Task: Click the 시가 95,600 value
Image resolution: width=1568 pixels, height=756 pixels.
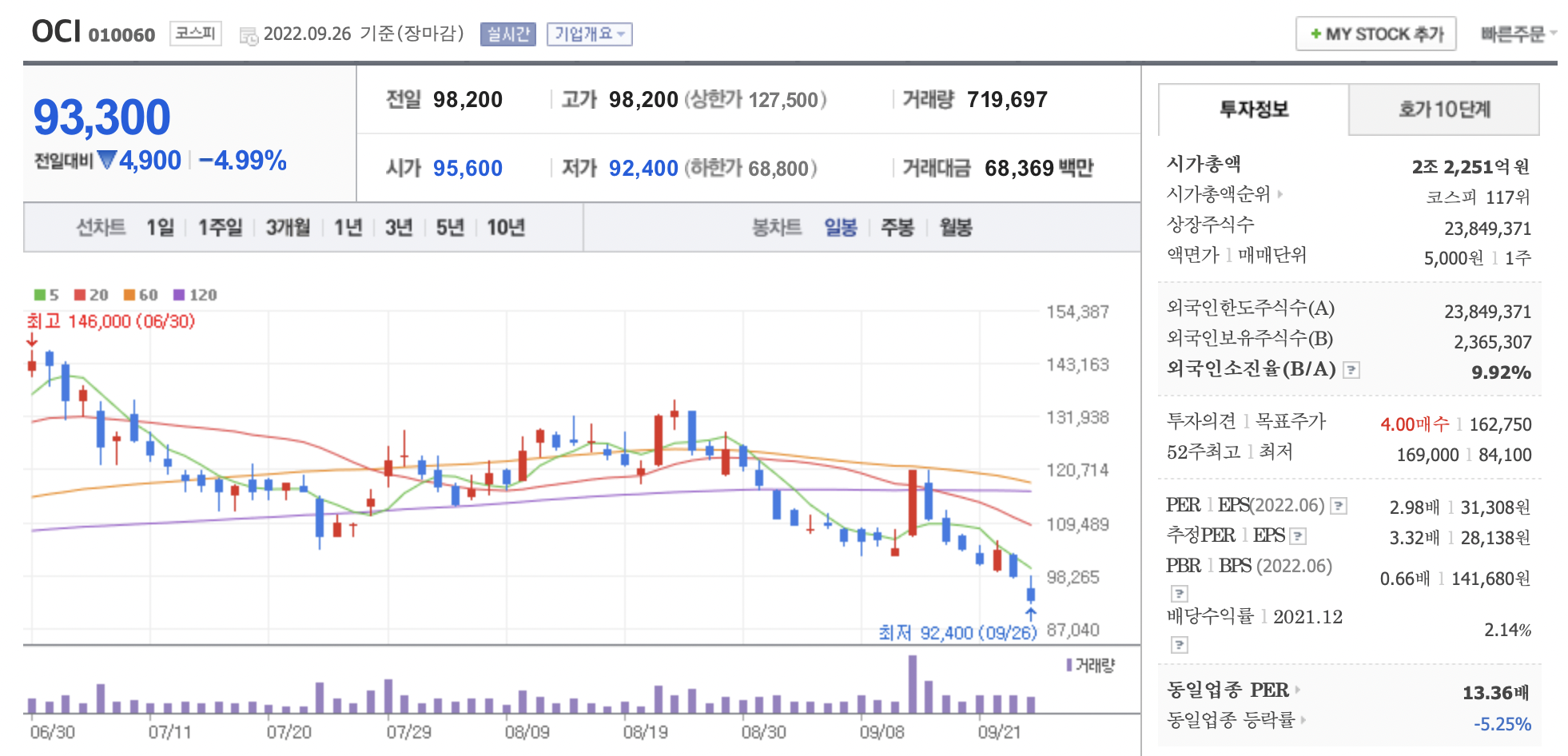Action: pyautogui.click(x=468, y=169)
